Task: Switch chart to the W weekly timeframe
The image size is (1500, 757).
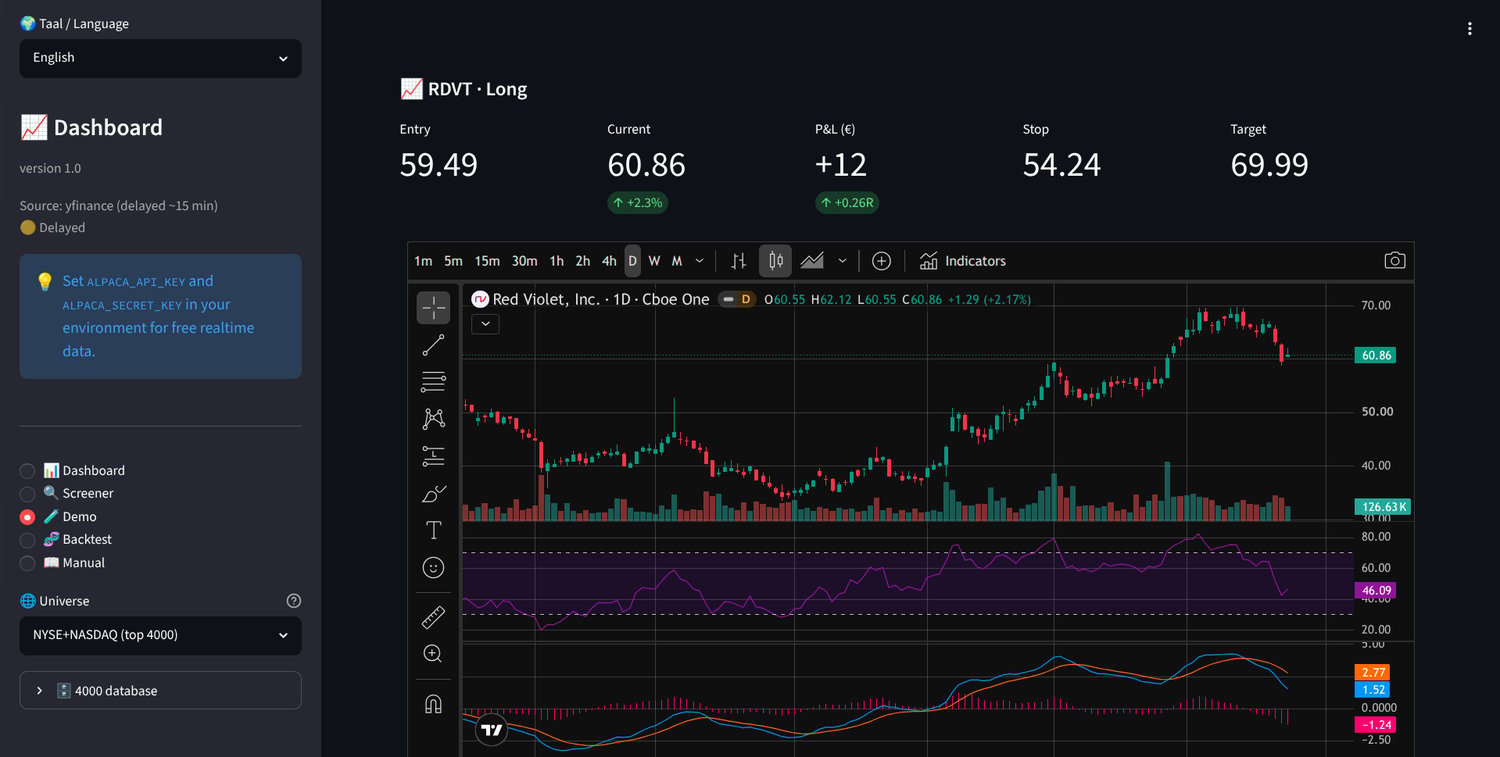Action: [x=654, y=261]
